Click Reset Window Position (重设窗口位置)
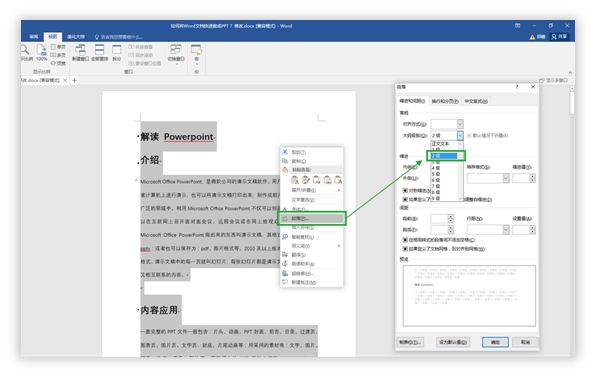The width and height of the screenshot is (596, 380). pyautogui.click(x=145, y=63)
